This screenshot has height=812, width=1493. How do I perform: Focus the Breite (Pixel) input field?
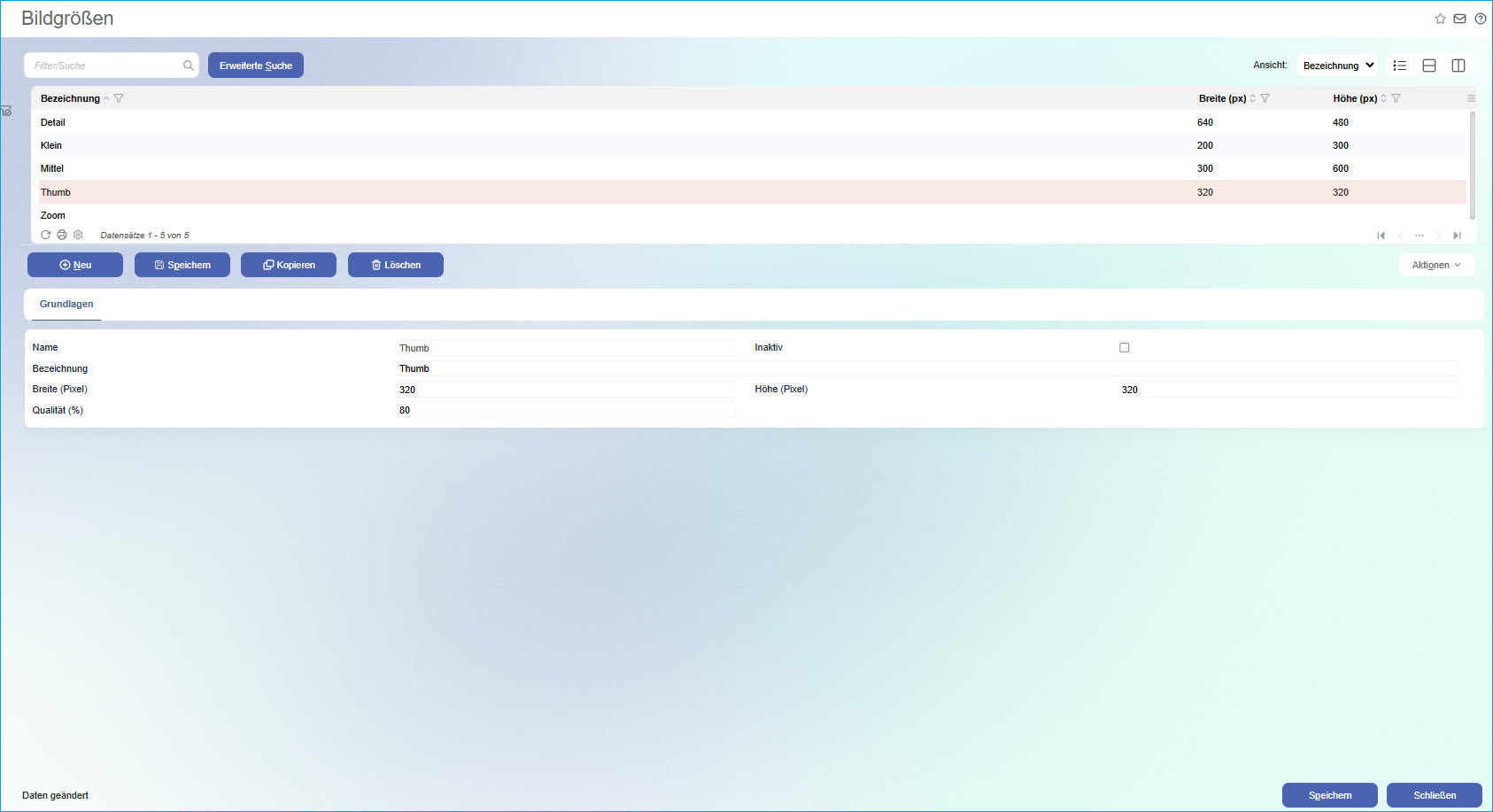565,390
